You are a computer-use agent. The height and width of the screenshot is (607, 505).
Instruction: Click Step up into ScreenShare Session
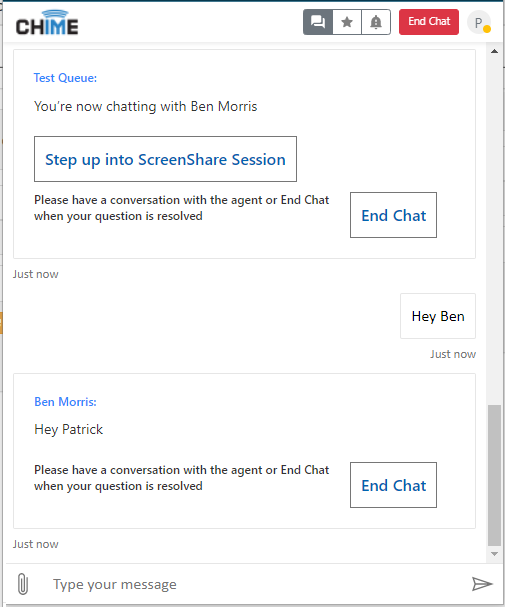165,159
